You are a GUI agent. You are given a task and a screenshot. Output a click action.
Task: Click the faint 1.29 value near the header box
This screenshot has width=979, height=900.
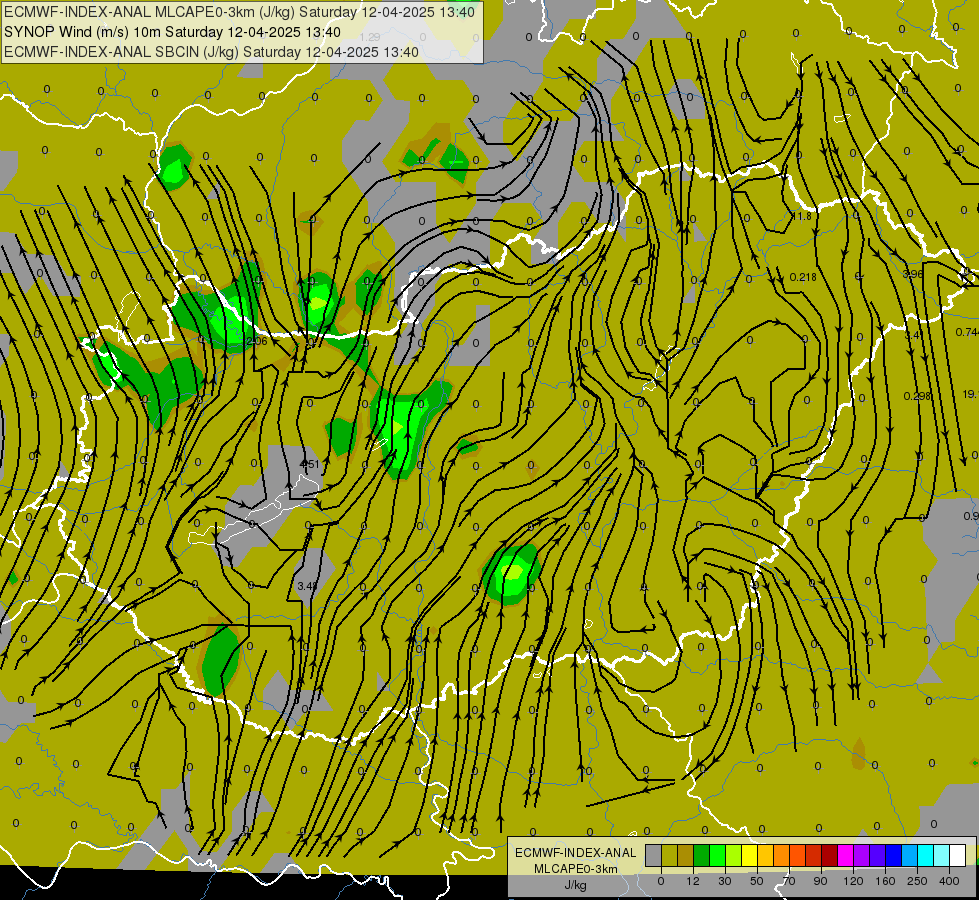click(370, 37)
